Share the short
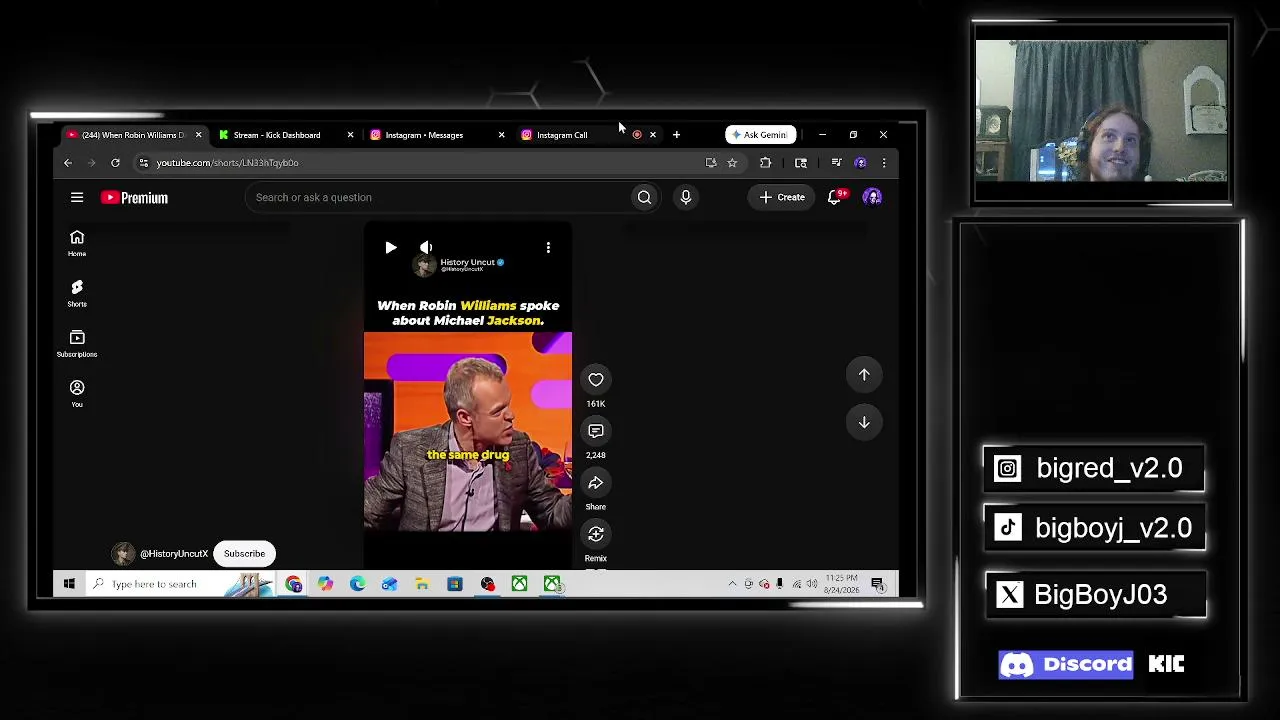Screen dimensions: 1280x720 click(596, 483)
